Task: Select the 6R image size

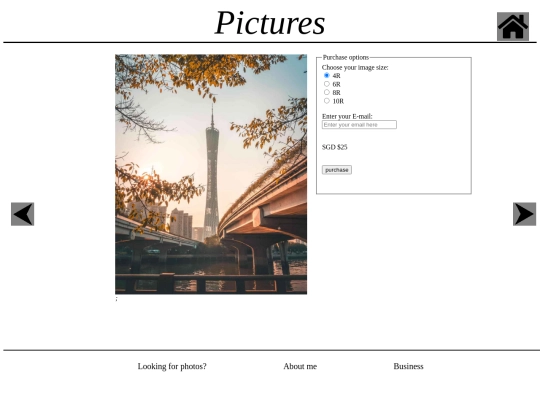Action: 326,84
